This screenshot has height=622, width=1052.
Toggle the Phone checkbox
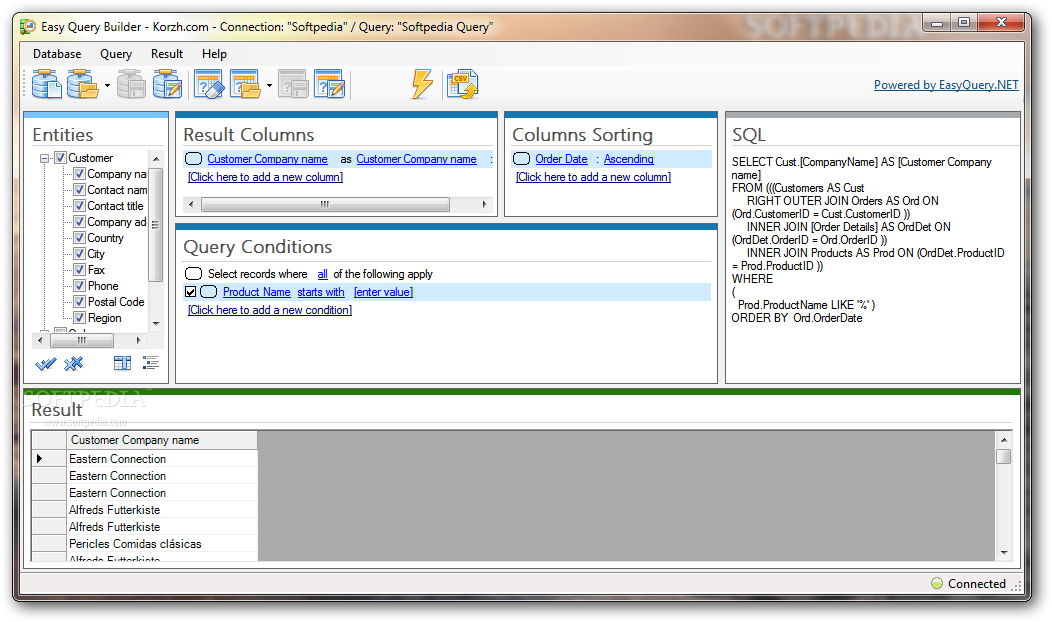tap(79, 286)
